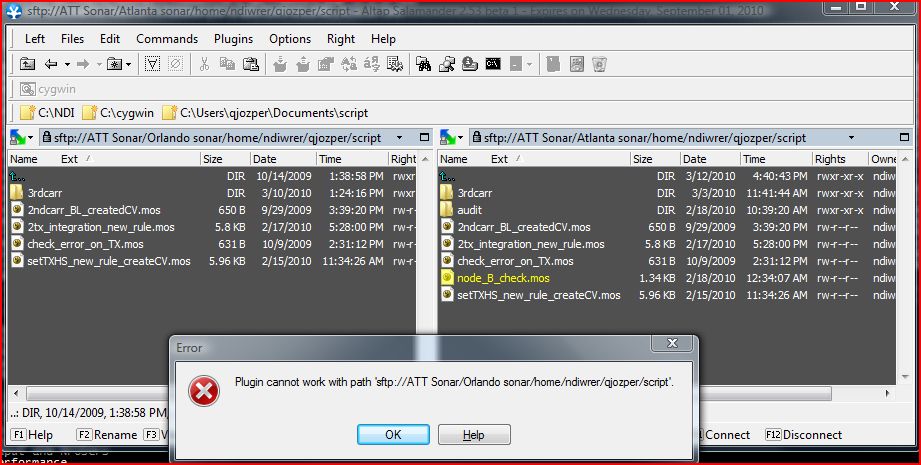This screenshot has height=465, width=921.
Task: Click Help button in the Error dialog
Action: (x=474, y=435)
